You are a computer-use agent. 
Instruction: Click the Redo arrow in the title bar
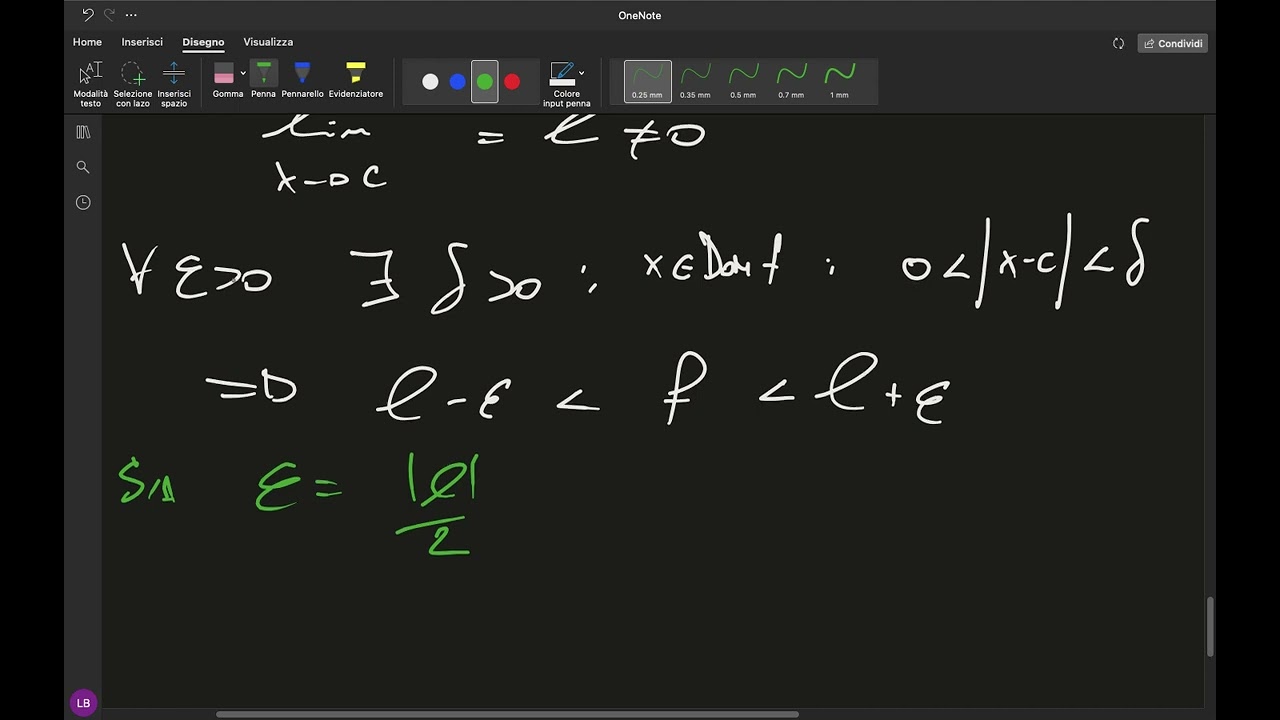(109, 15)
